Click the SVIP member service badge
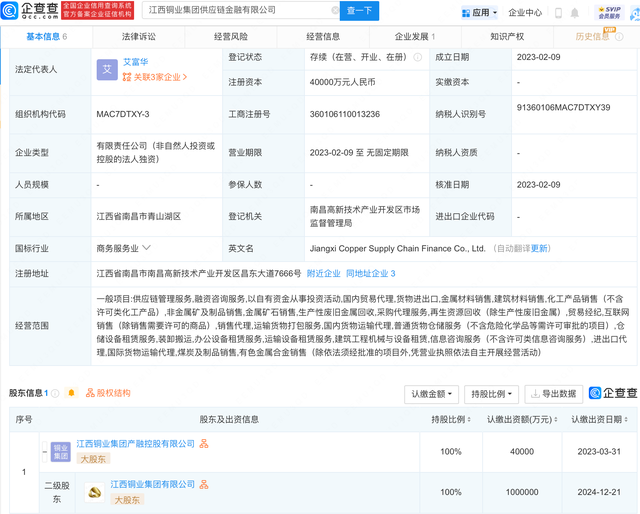 609,13
